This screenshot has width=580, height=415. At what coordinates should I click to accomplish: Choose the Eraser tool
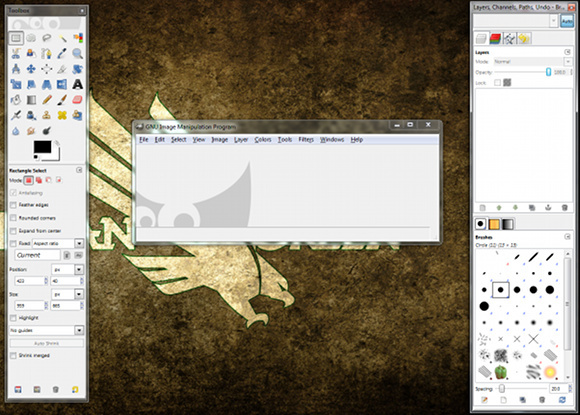[x=77, y=100]
